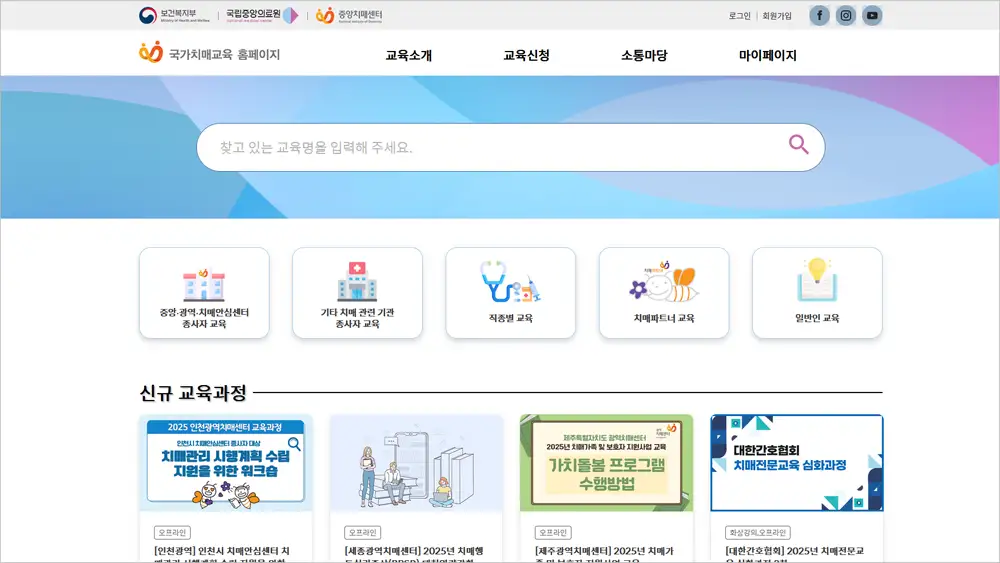Click the 회원가입 link
The width and height of the screenshot is (1000, 563).
coord(776,16)
